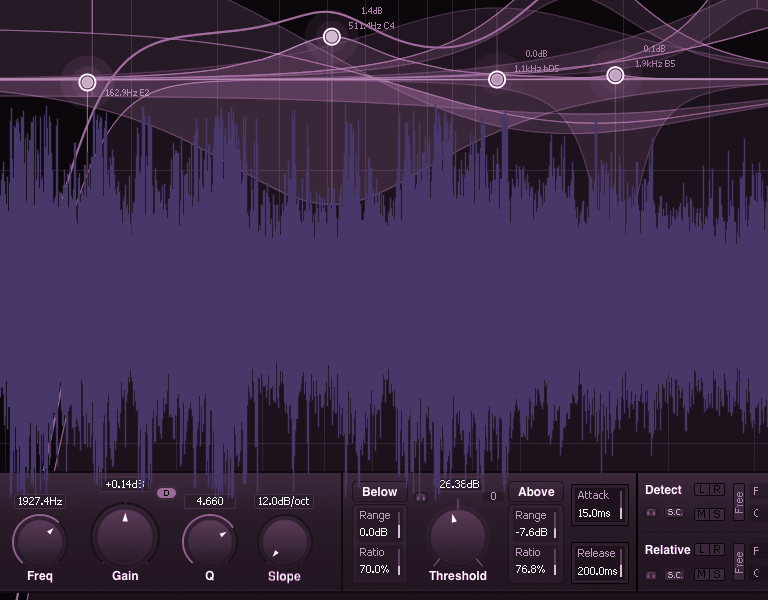
Task: Enable the M channel in Detect section
Action: pos(702,514)
